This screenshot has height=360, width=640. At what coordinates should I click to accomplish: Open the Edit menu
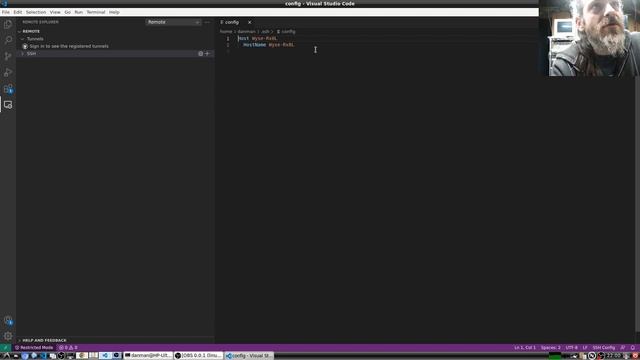click(18, 12)
